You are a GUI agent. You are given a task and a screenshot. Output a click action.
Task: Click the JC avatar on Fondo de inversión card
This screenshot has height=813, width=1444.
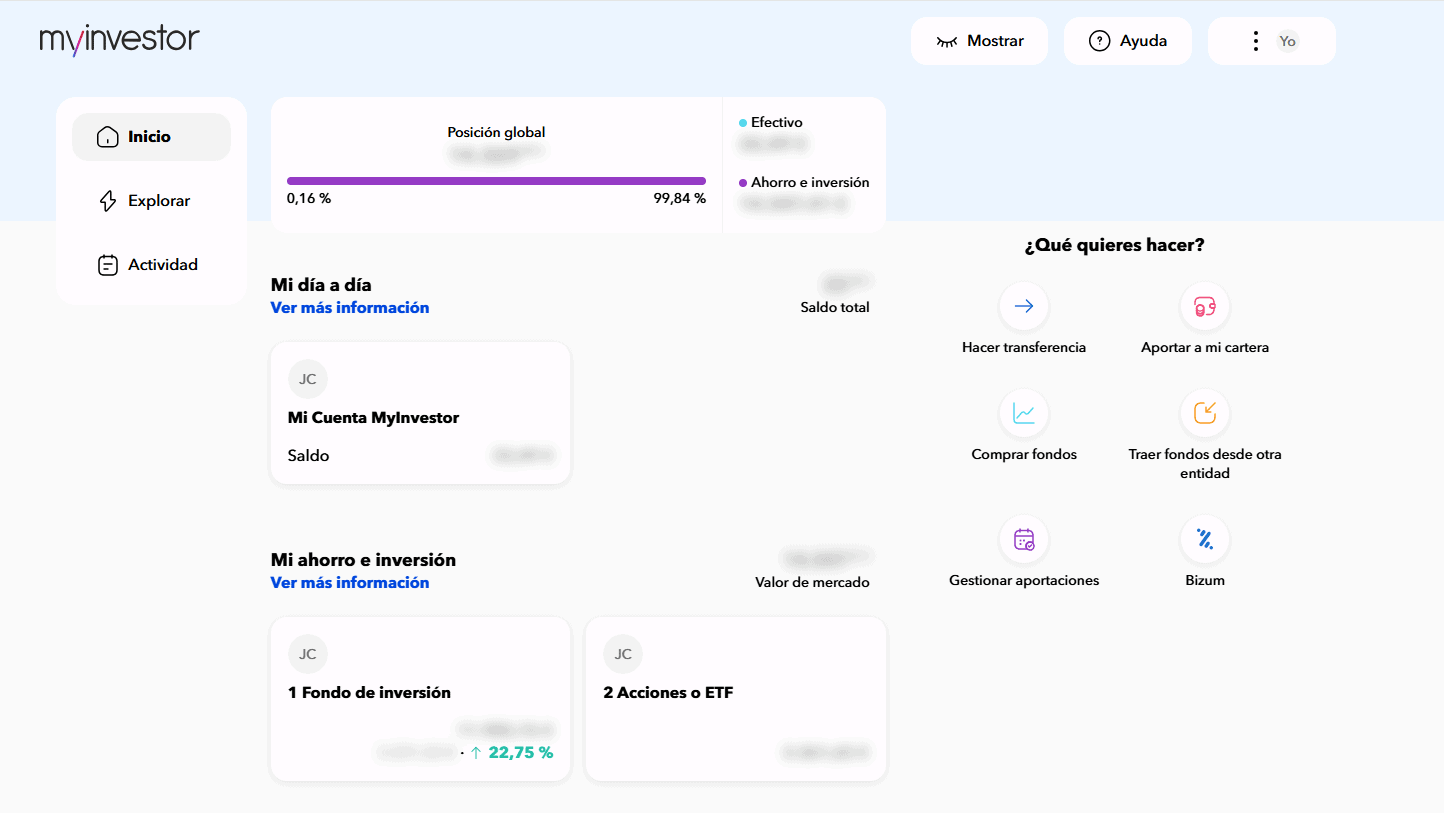point(307,654)
